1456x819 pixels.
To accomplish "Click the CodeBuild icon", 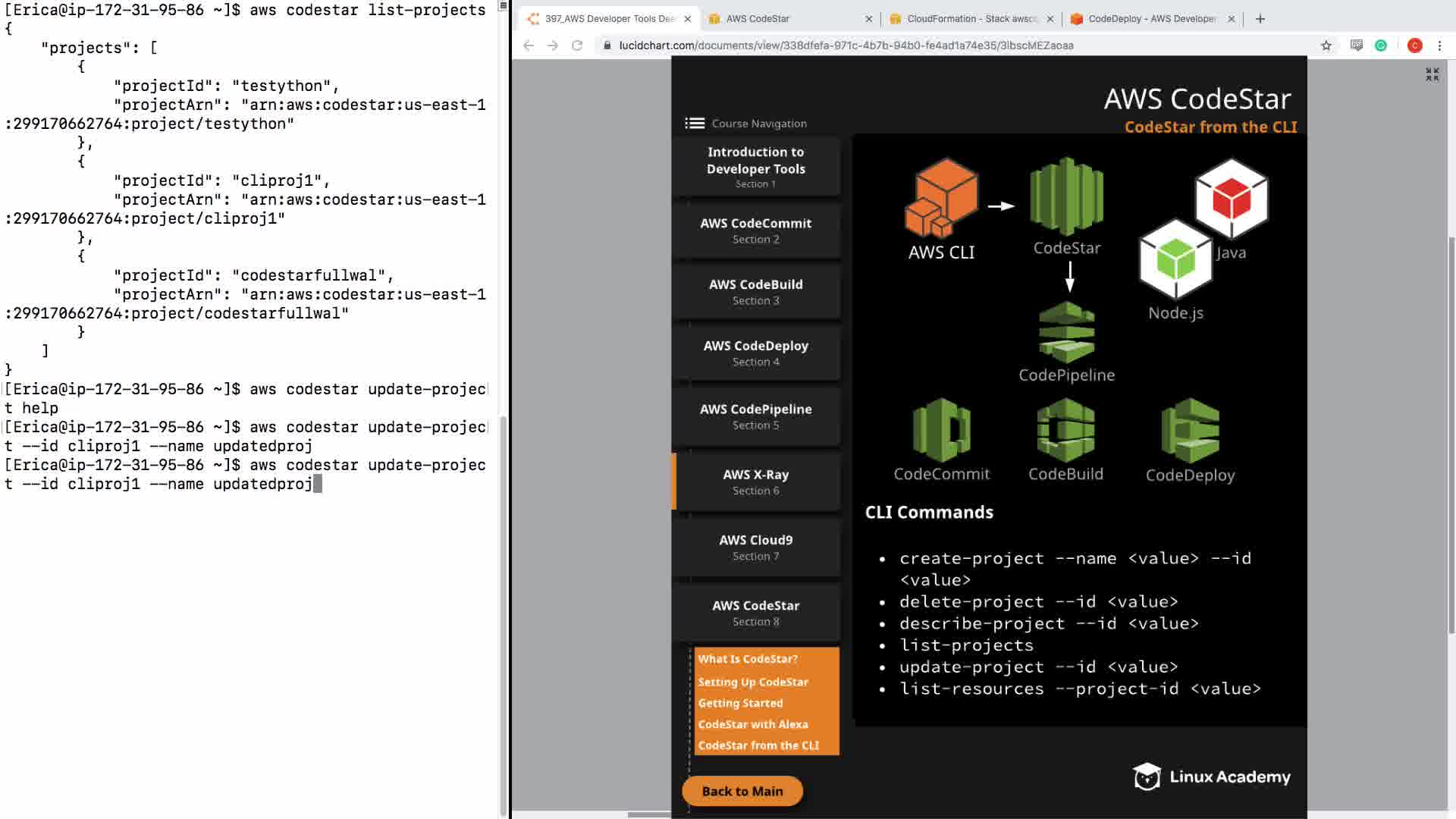I will pos(1065,430).
